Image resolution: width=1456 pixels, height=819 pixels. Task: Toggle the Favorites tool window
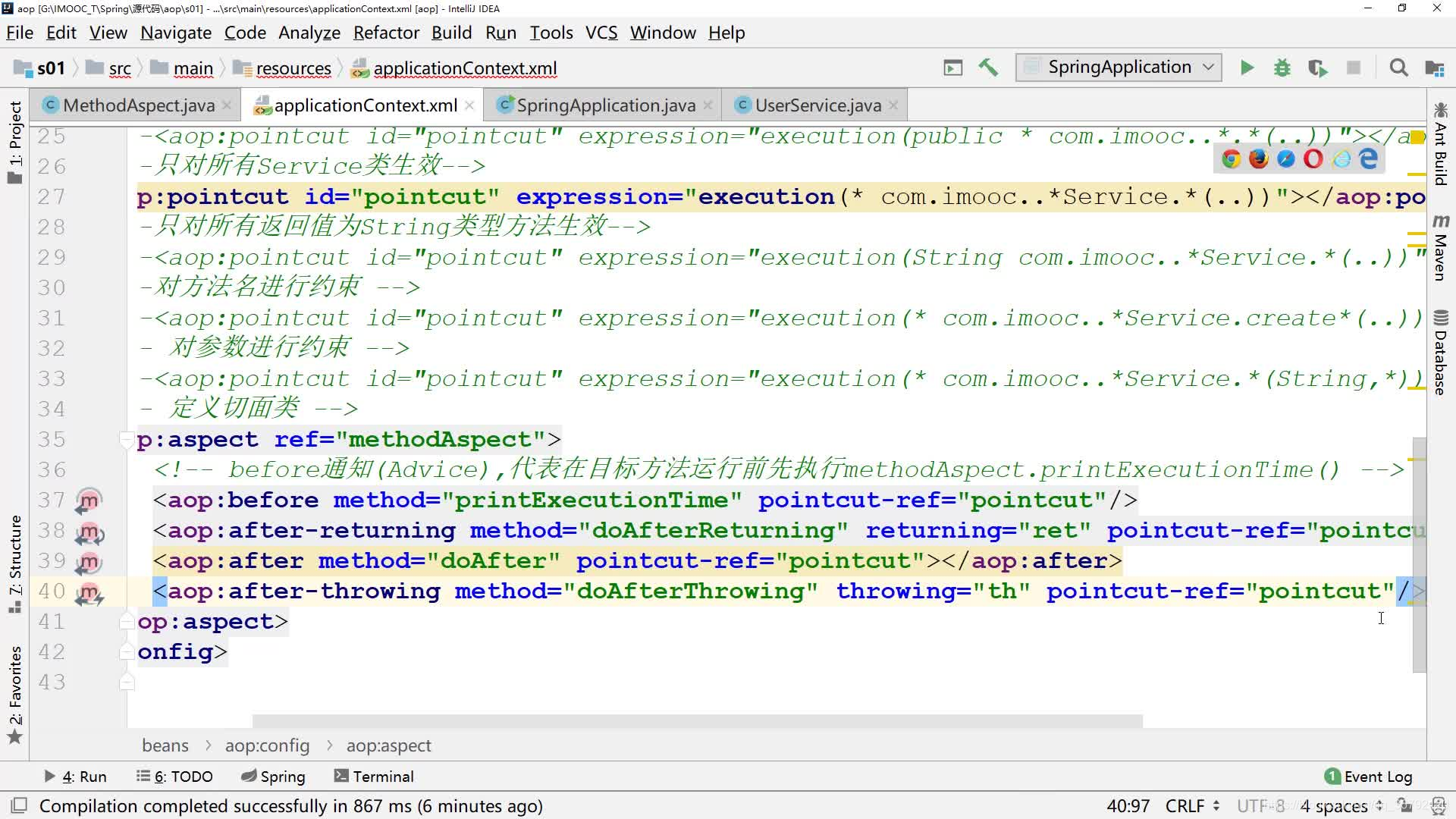(x=14, y=695)
